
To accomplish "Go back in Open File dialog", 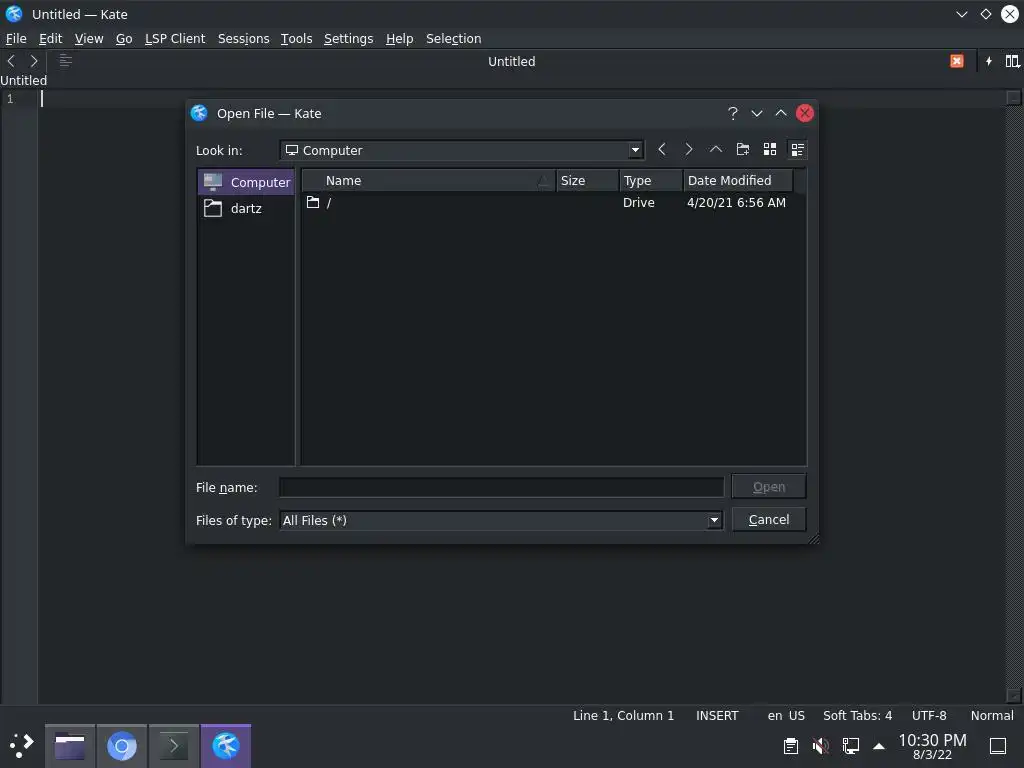I will point(662,150).
